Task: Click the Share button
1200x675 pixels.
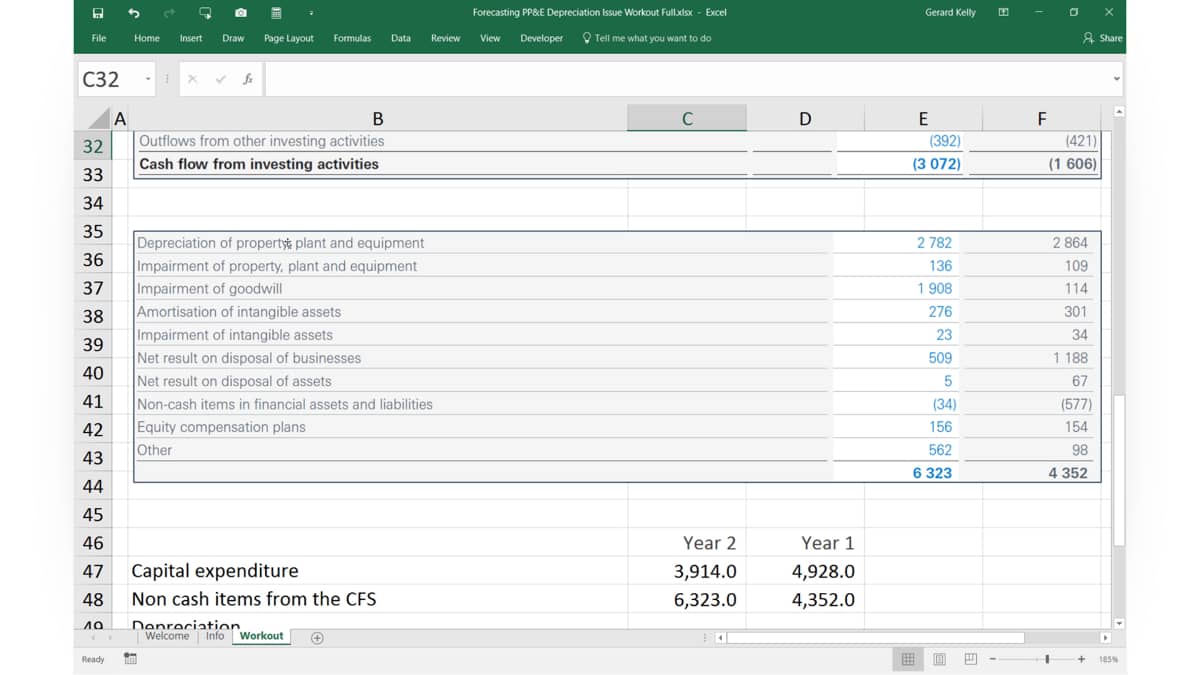Action: coord(1103,38)
